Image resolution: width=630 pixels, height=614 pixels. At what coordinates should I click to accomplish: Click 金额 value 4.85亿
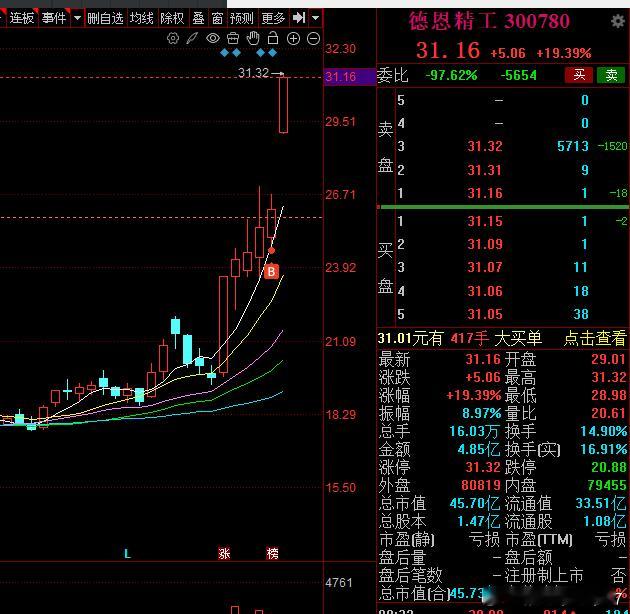coord(479,449)
